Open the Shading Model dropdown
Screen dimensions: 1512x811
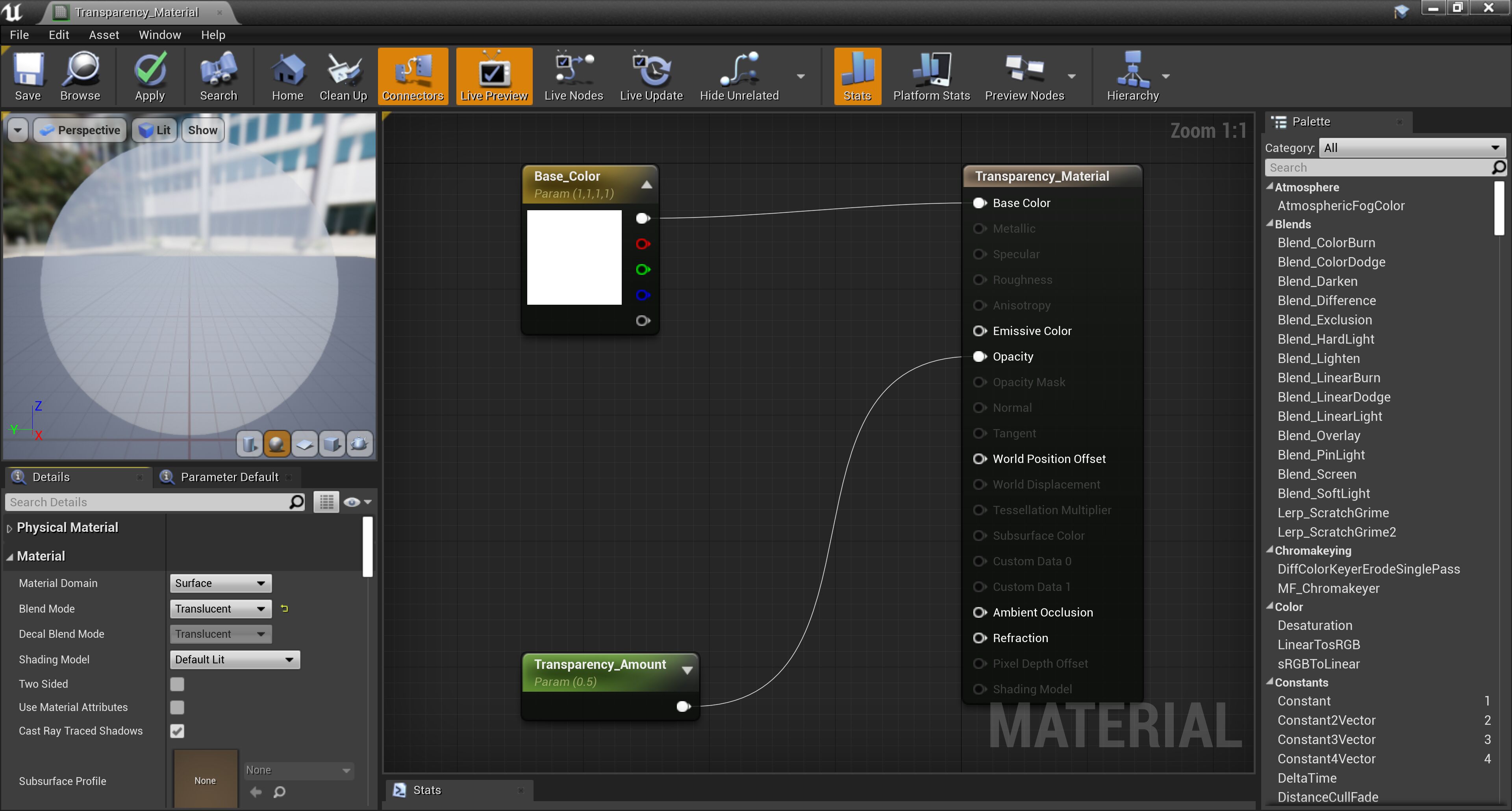[234, 659]
